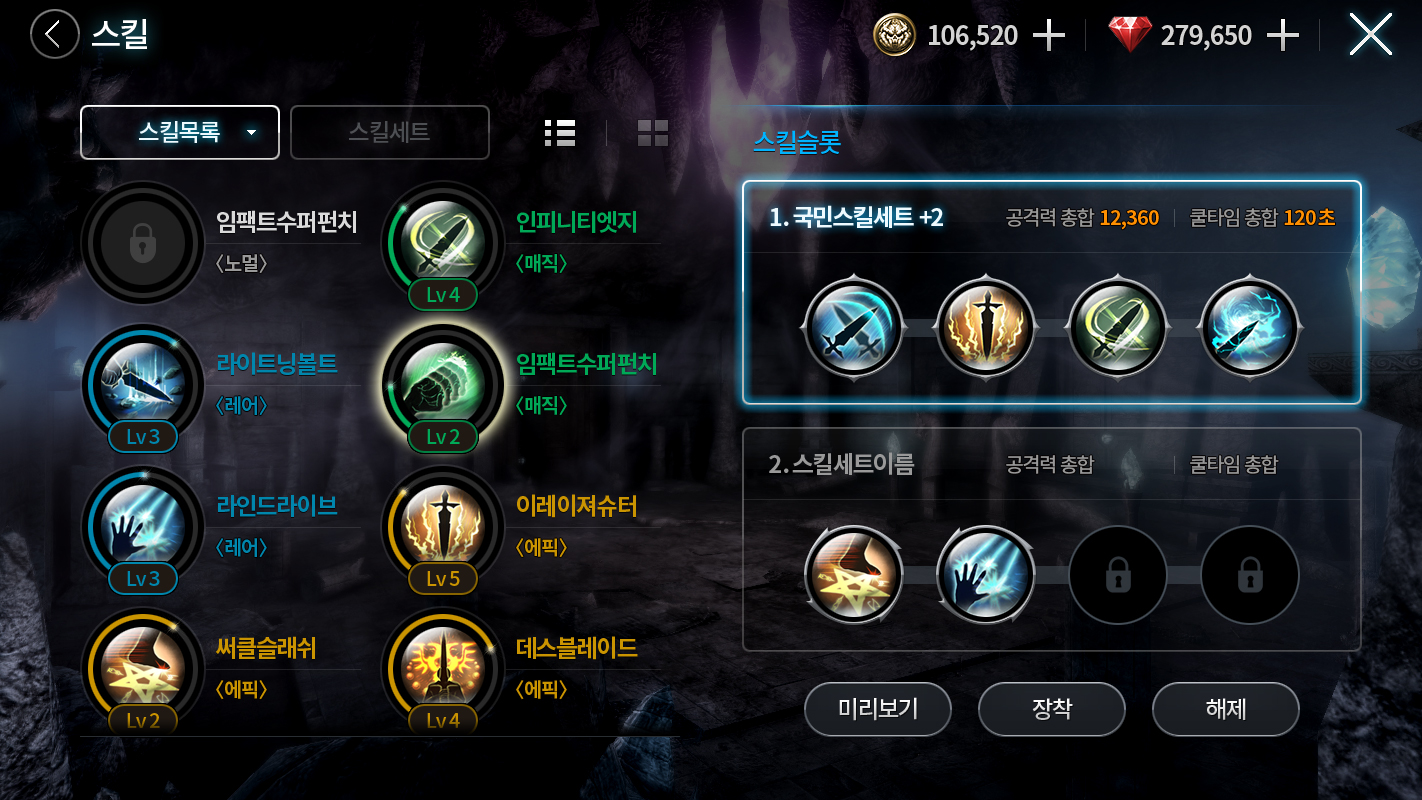Select the 써클슬래쉬 pentagram skill icon
This screenshot has width=1422, height=800.
click(x=143, y=668)
